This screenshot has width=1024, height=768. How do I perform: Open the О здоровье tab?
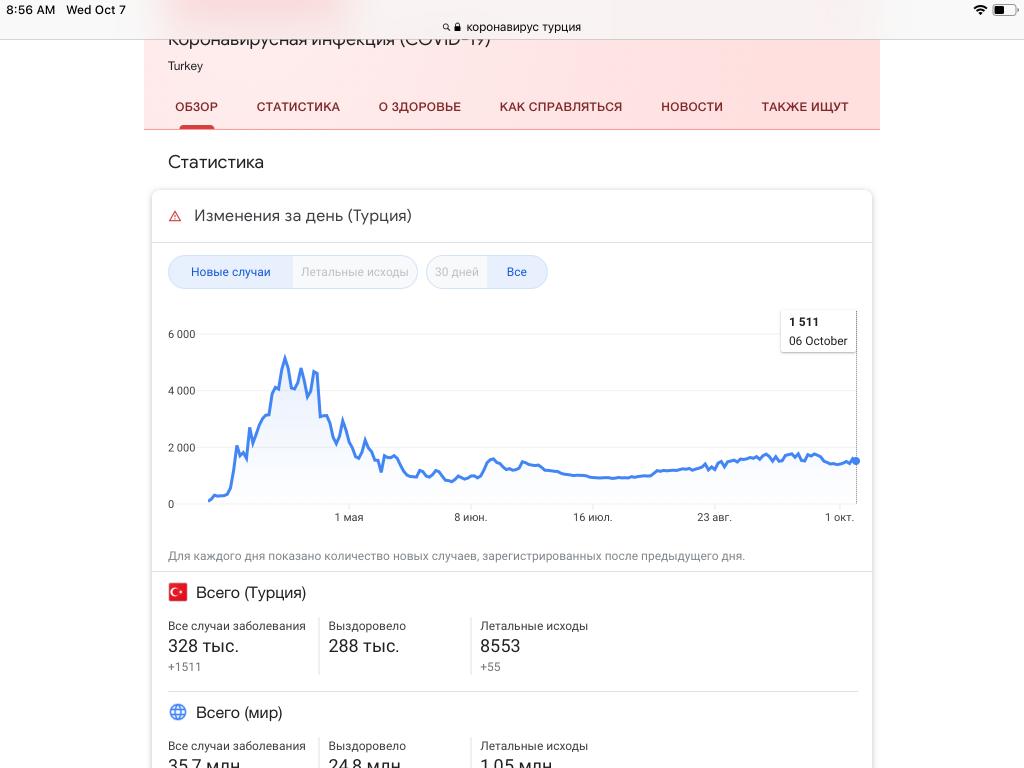click(x=420, y=107)
